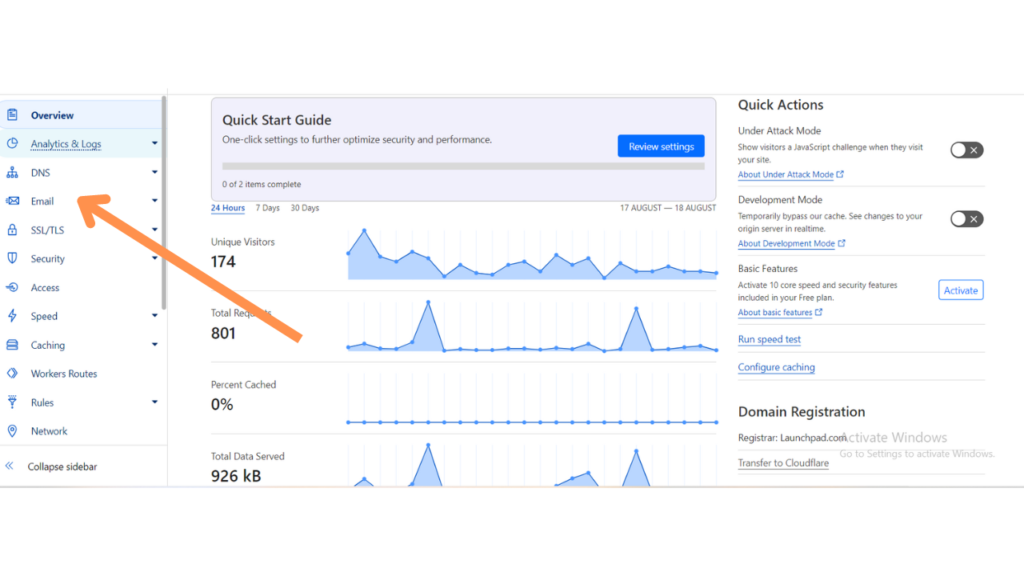Click the 17 AUGUST — 18 AUGUST date range
Screen dimensions: 1024x576
pos(667,208)
